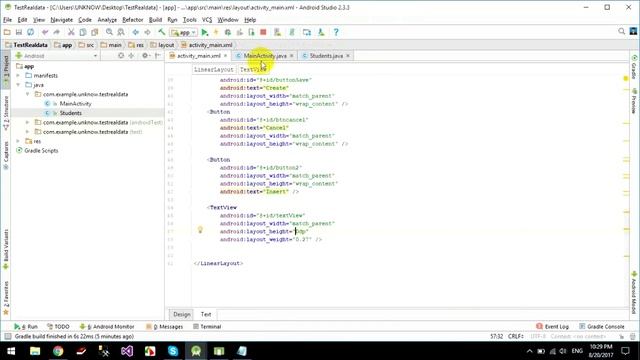
Task: Open Visual Studio from the taskbar
Action: pos(127,351)
